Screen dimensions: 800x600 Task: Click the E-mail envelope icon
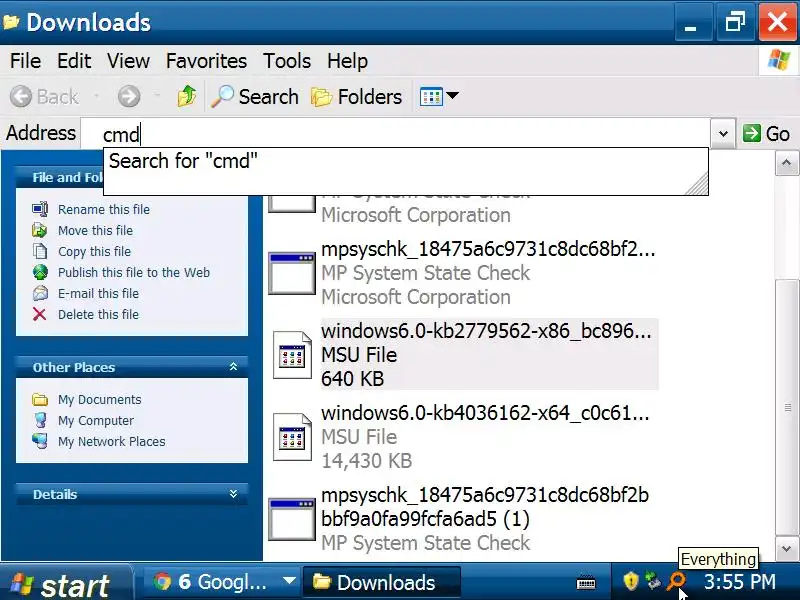pyautogui.click(x=40, y=293)
